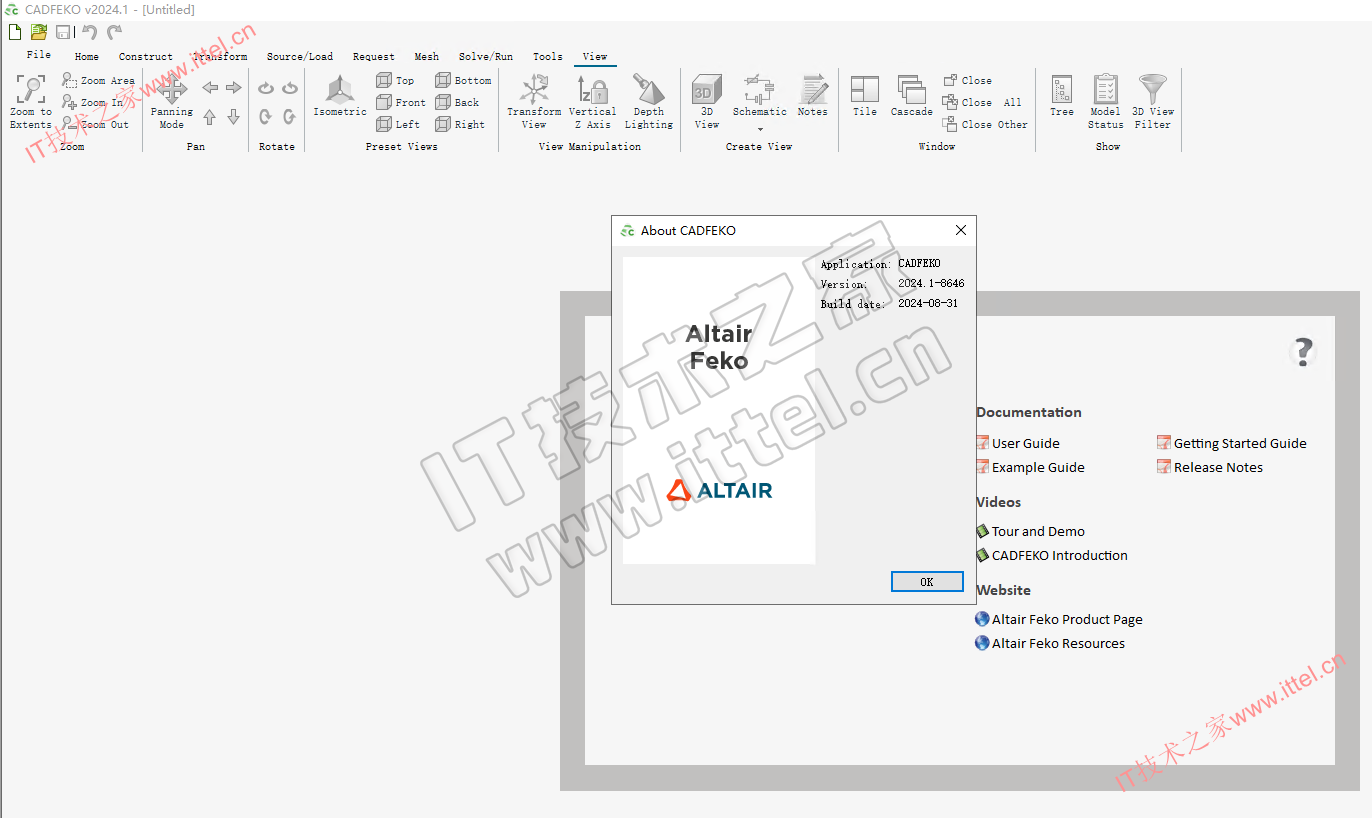Open the Example Guide link

point(1030,467)
